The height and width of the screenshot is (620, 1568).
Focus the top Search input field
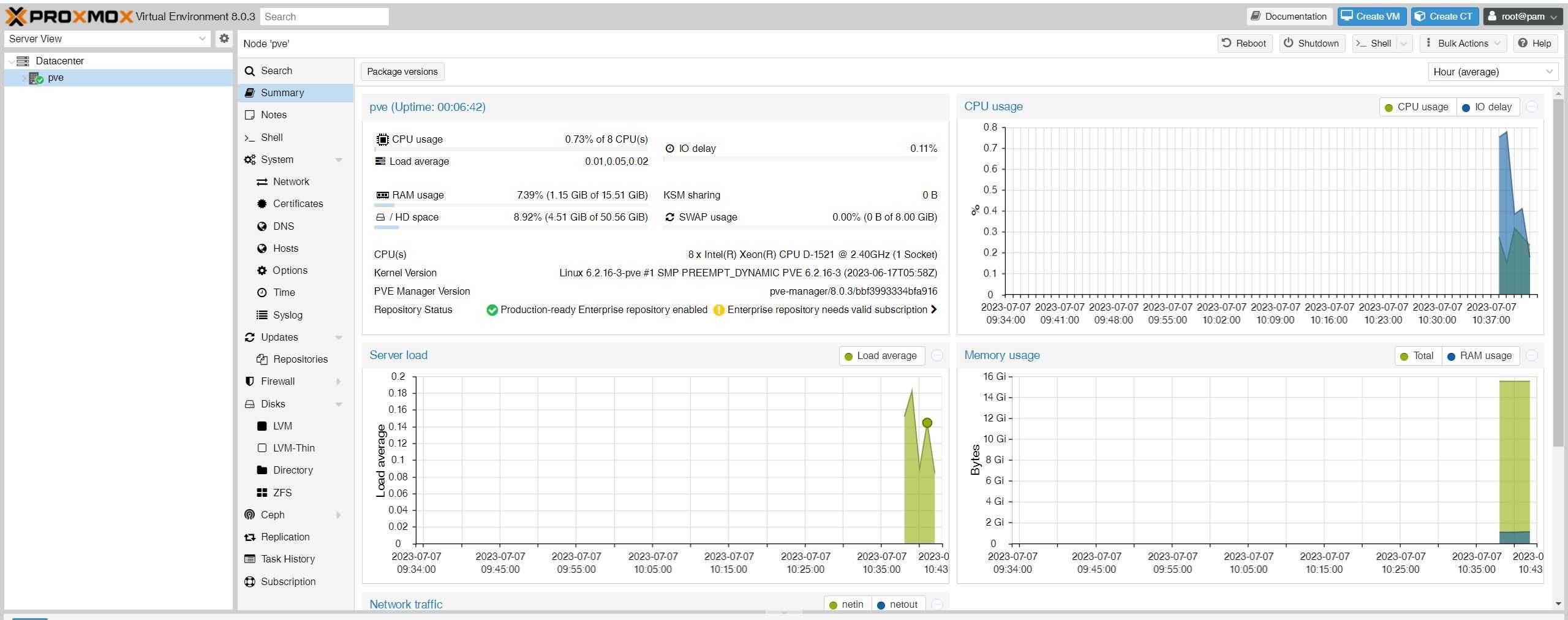pyautogui.click(x=324, y=17)
